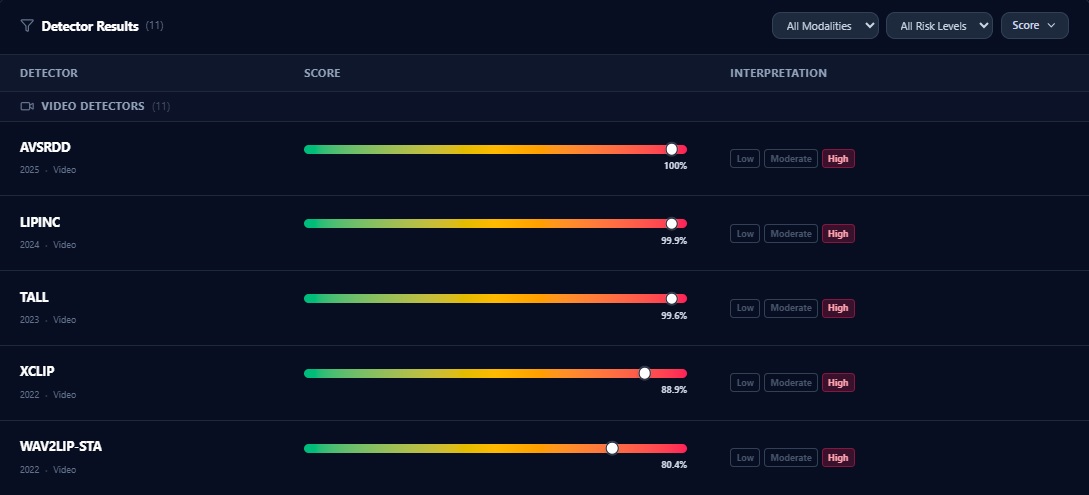The height and width of the screenshot is (495, 1089).
Task: Click the XCLIP score slider handle
Action: click(644, 373)
